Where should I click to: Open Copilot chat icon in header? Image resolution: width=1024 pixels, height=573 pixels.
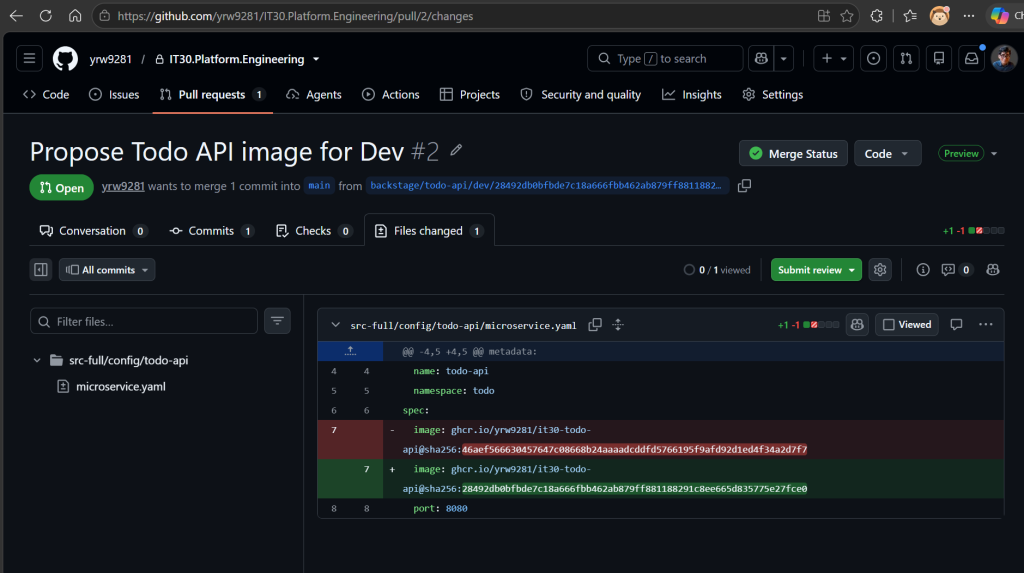761,59
